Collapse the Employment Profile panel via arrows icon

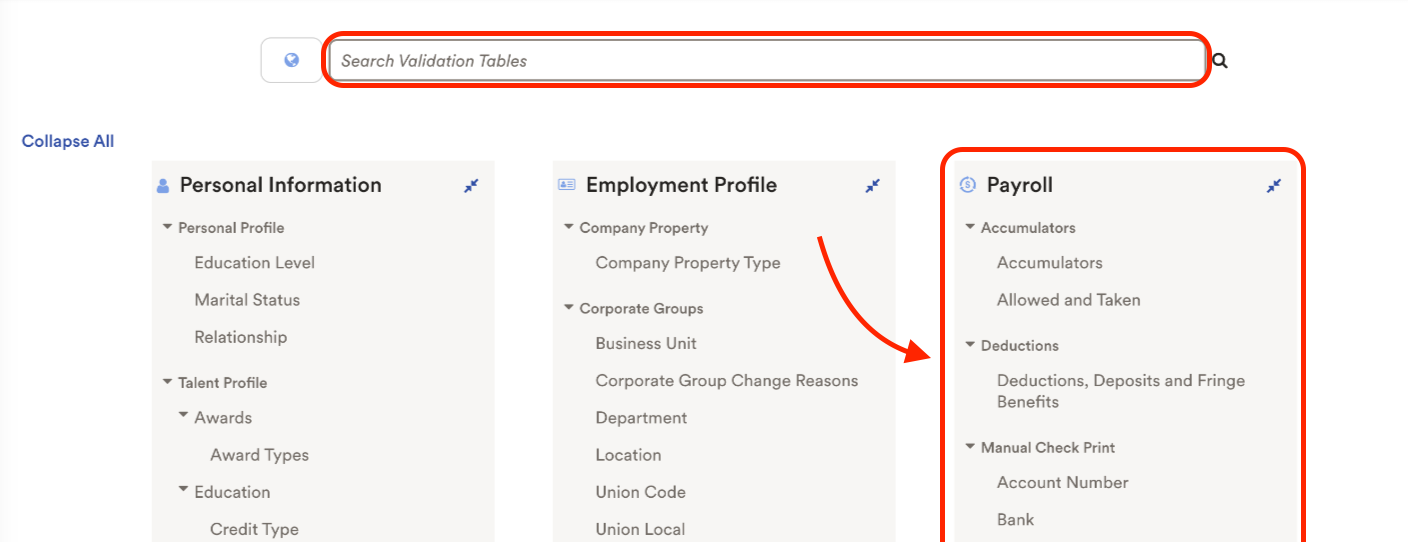873,185
